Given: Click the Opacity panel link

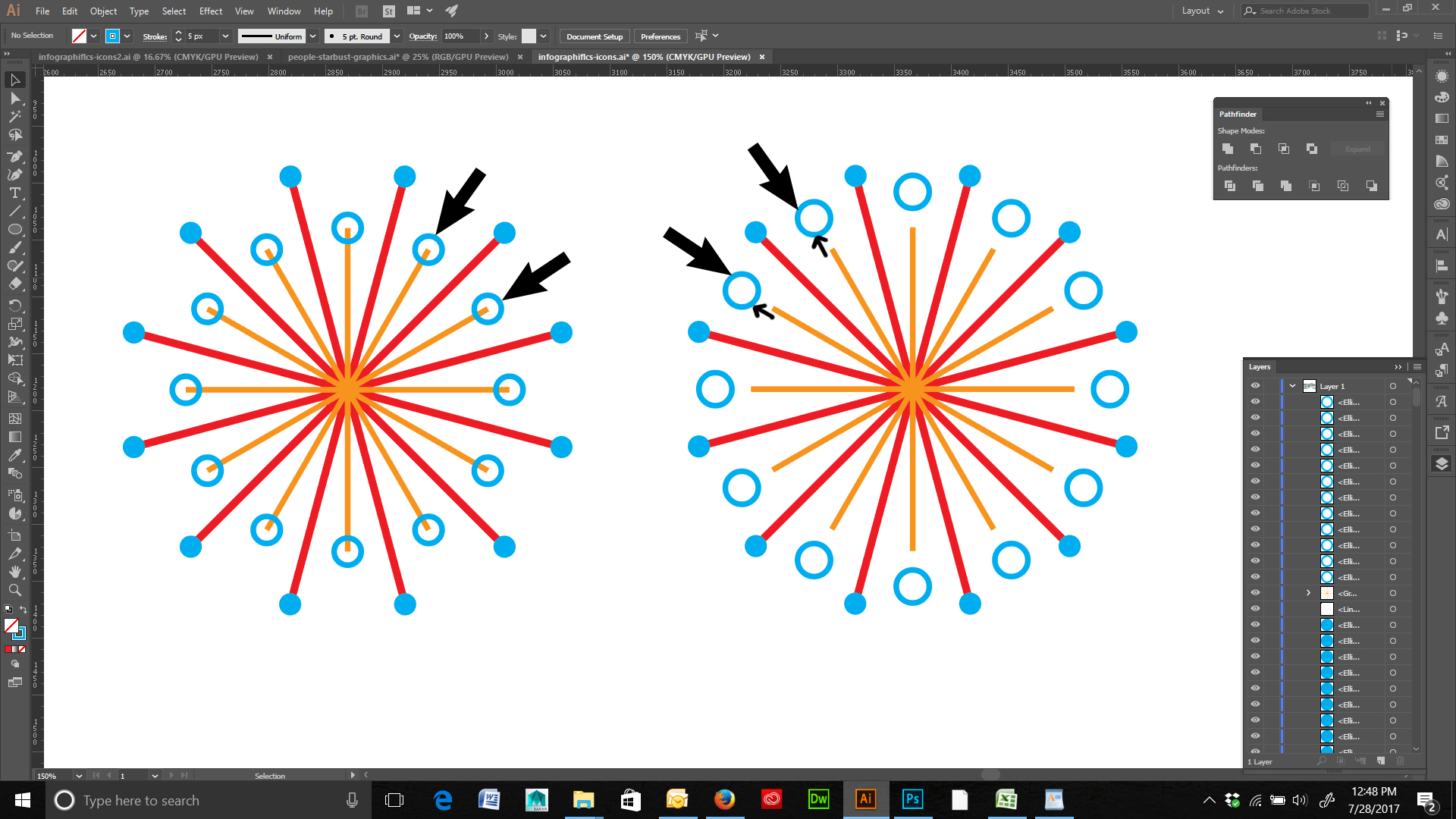Looking at the screenshot, I should coord(422,36).
